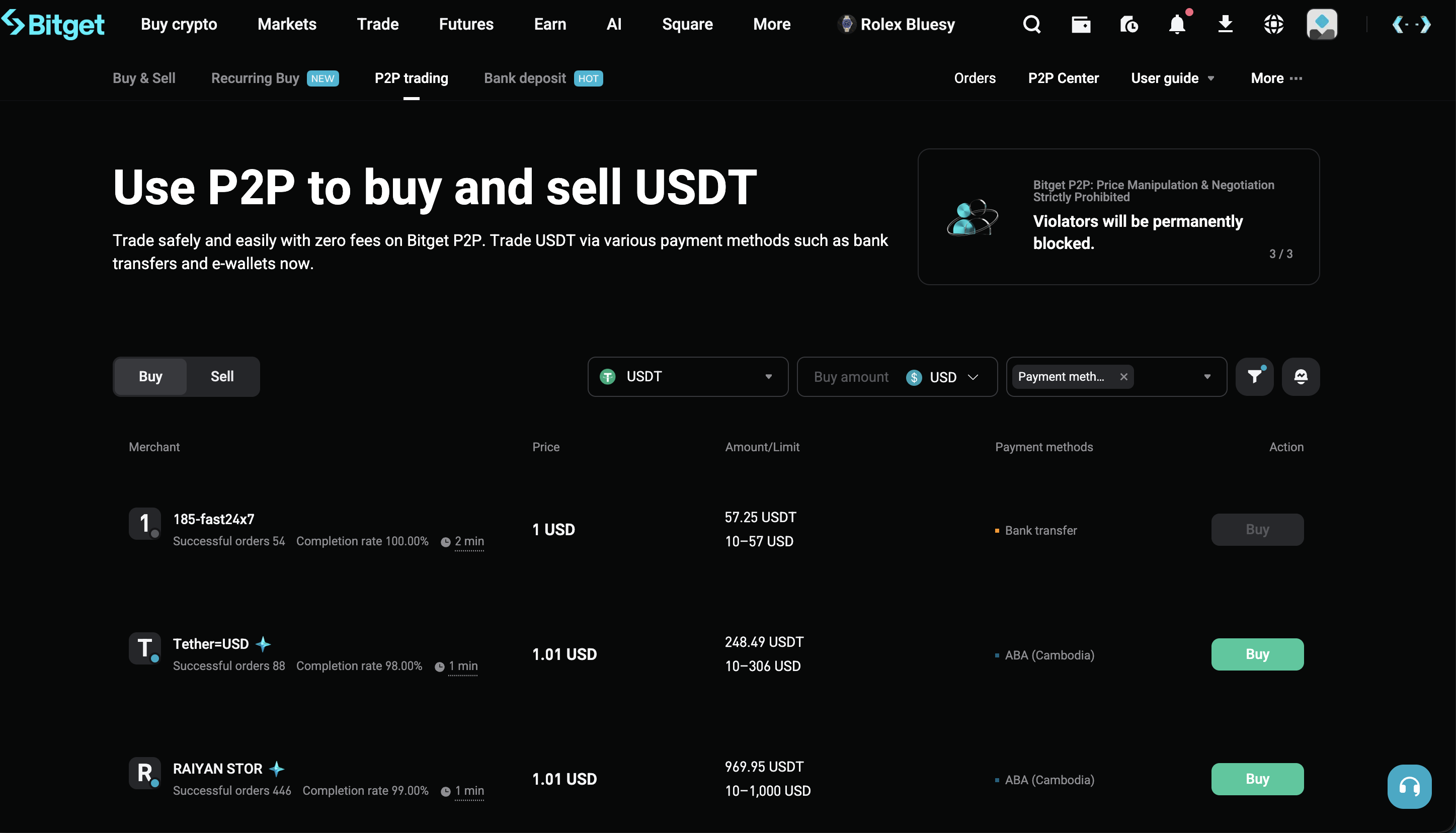Switch to the Bank deposit tab
The image size is (1456, 833).
(x=543, y=78)
